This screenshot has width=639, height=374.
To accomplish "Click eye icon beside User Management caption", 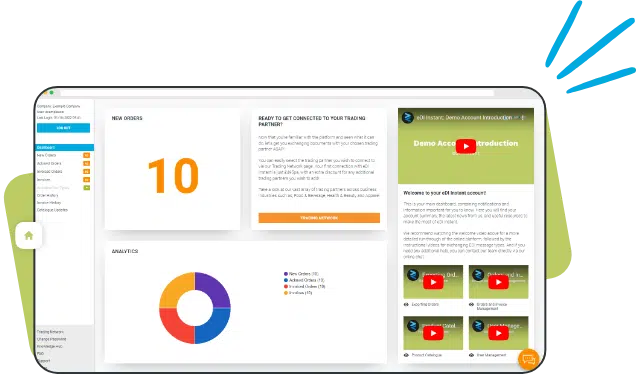I will point(471,355).
